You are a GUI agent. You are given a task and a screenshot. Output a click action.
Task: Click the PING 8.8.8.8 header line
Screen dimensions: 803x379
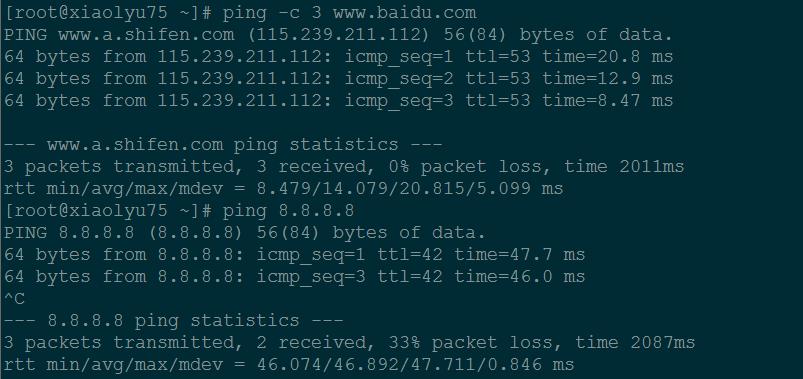coord(245,233)
